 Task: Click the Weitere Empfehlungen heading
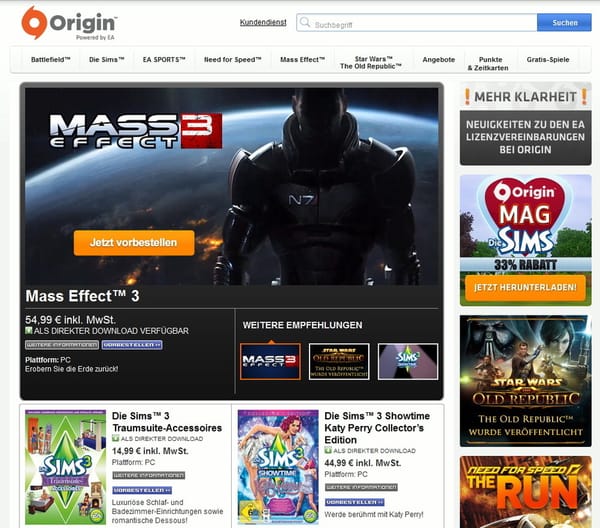coord(302,325)
